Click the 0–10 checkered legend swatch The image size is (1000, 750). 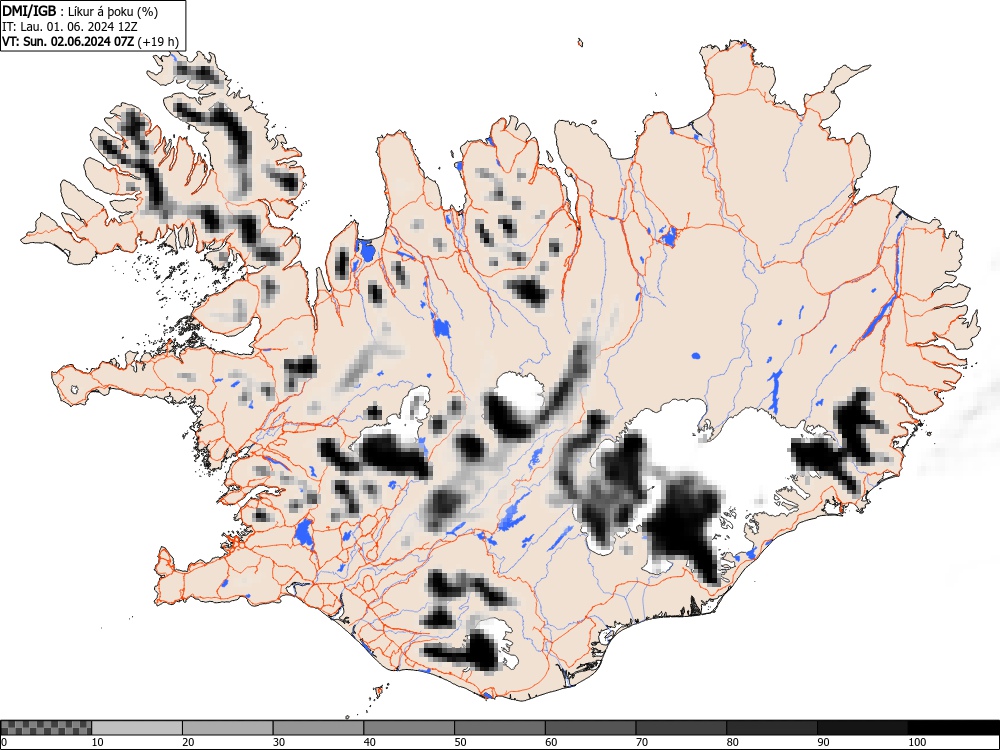click(x=46, y=728)
